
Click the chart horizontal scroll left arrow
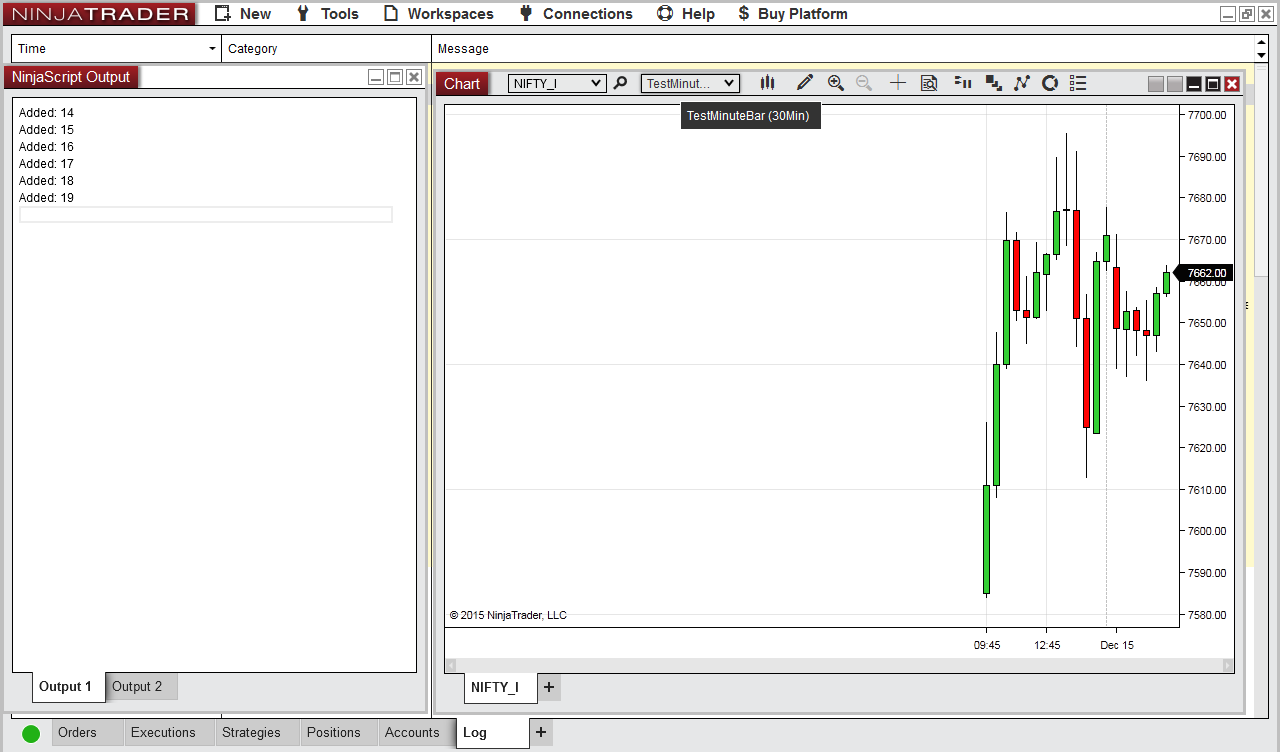451,665
